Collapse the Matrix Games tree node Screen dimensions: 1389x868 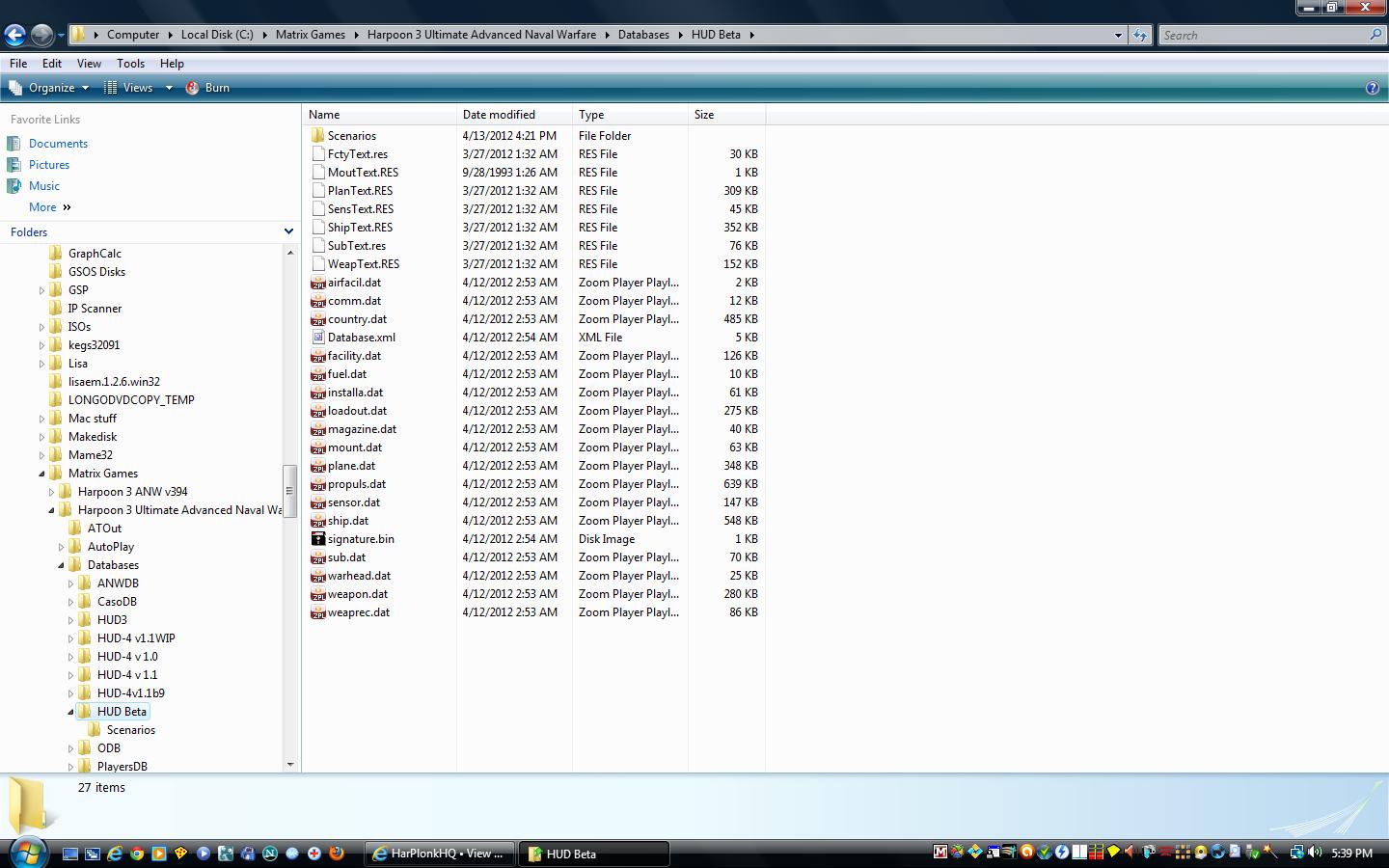[41, 474]
